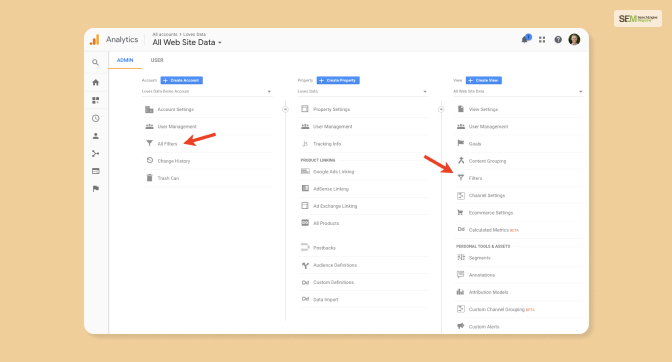
Task: Open the Account selection dropdown
Action: point(207,91)
